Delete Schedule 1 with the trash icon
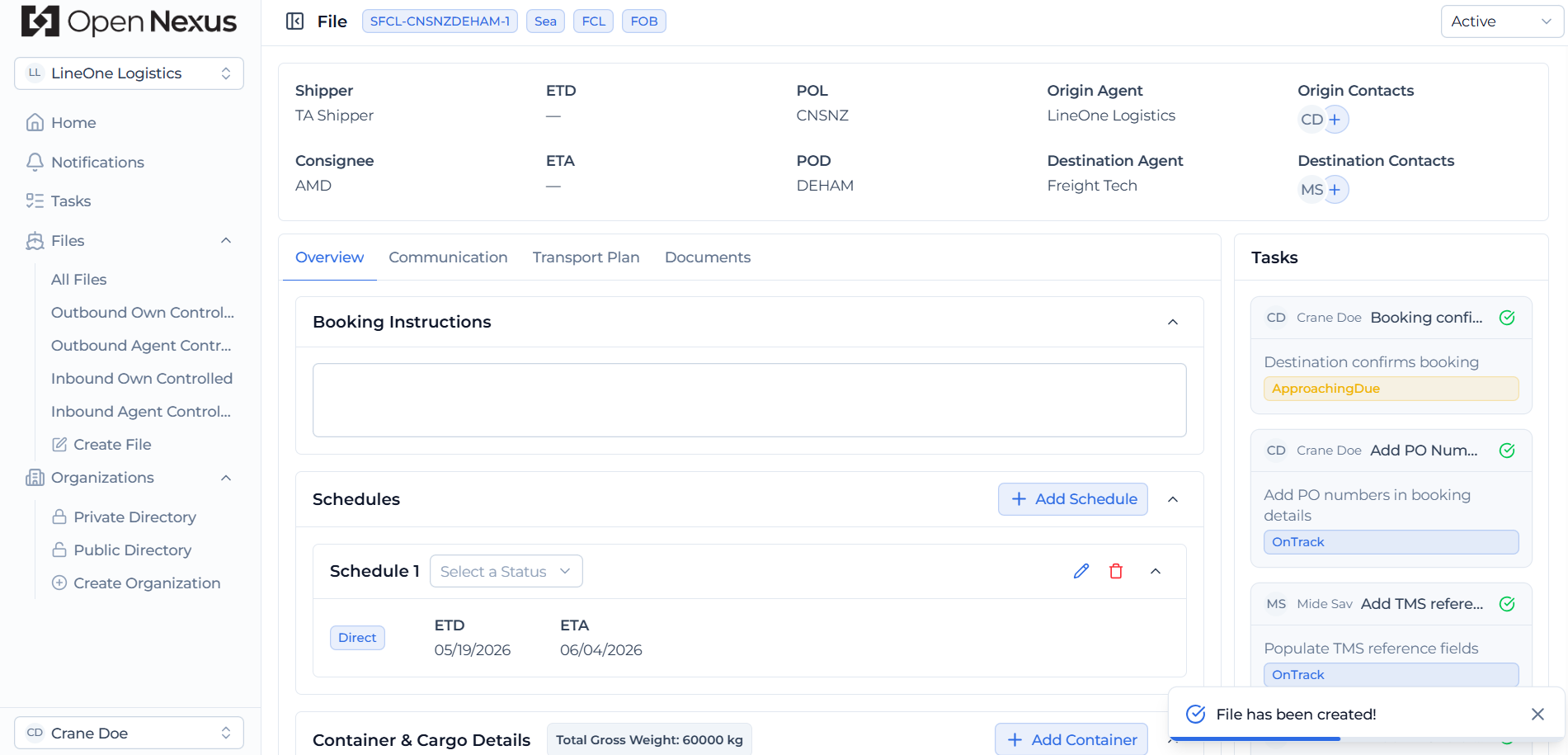This screenshot has height=755, width=1568. 1116,571
